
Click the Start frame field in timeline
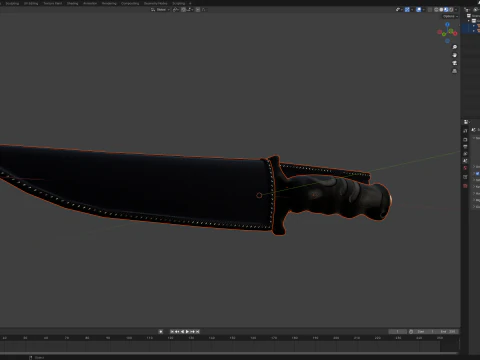pos(424,332)
